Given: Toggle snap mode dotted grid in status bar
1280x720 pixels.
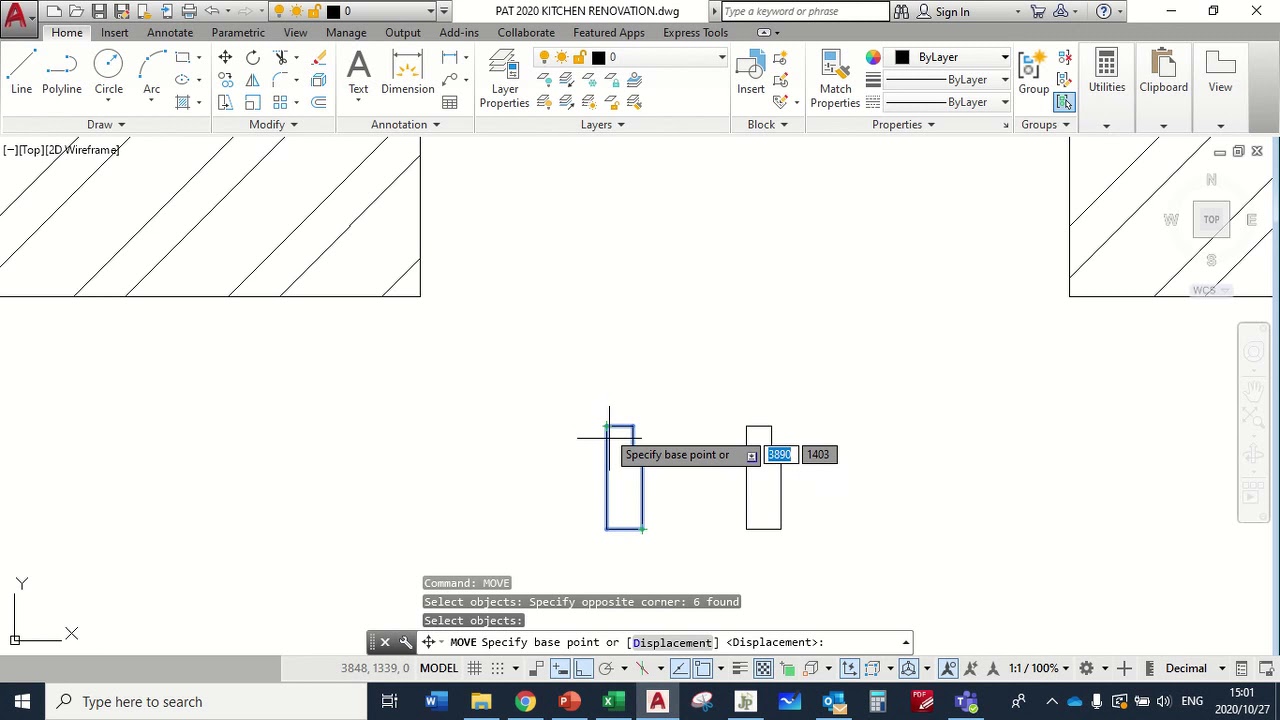Looking at the screenshot, I should point(497,668).
